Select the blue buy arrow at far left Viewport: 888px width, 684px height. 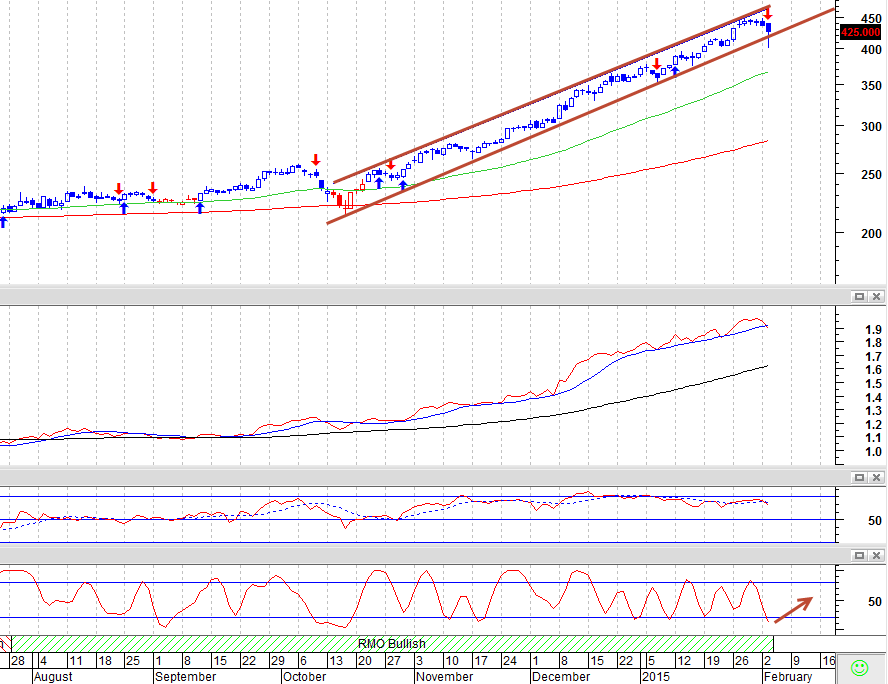pyautogui.click(x=3, y=221)
